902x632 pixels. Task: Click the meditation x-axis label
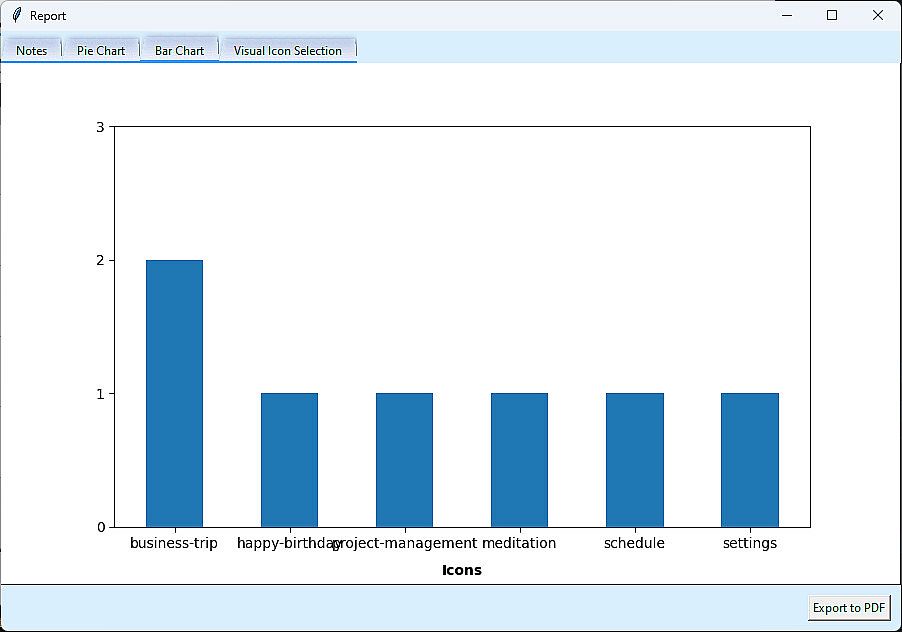click(519, 543)
